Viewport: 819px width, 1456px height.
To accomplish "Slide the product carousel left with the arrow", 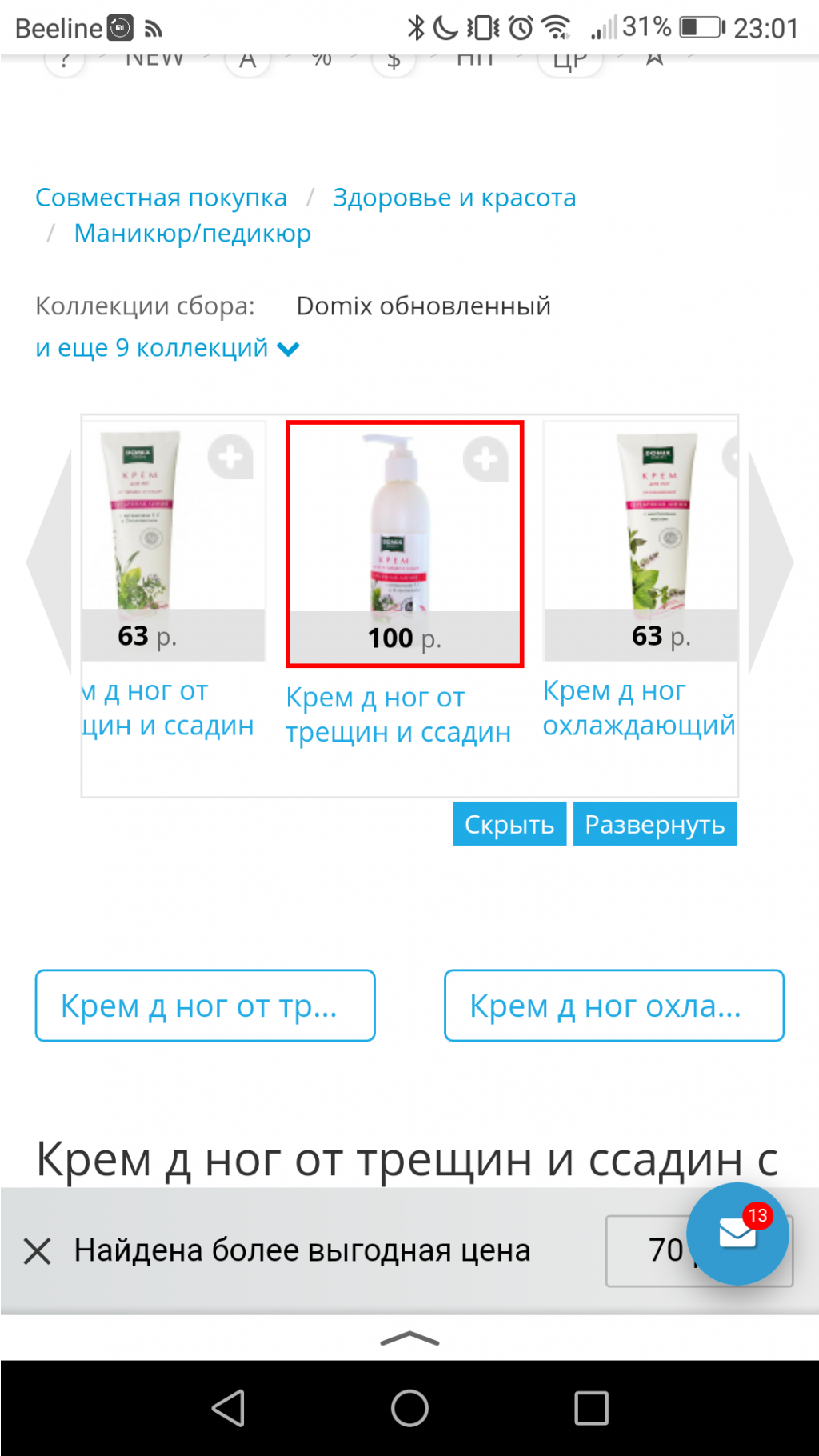I will (50, 562).
